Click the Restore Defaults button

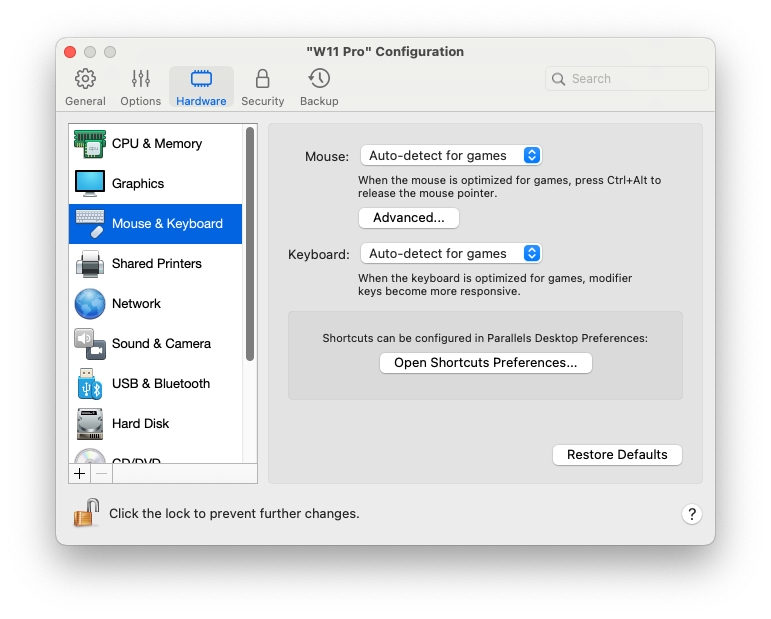[617, 455]
